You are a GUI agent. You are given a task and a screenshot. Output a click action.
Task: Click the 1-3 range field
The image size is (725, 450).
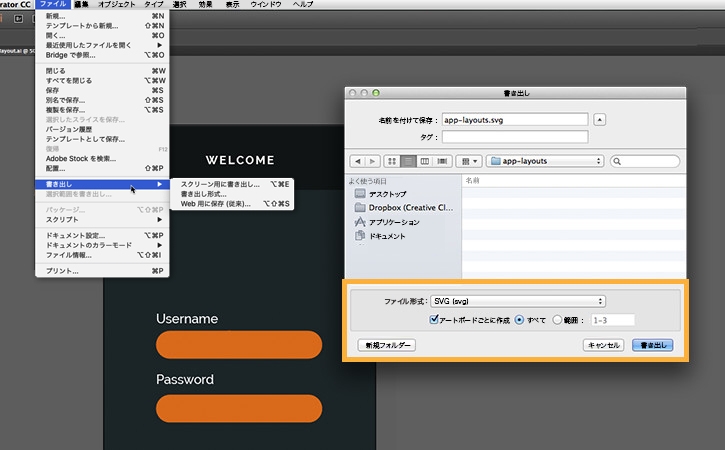(x=613, y=320)
